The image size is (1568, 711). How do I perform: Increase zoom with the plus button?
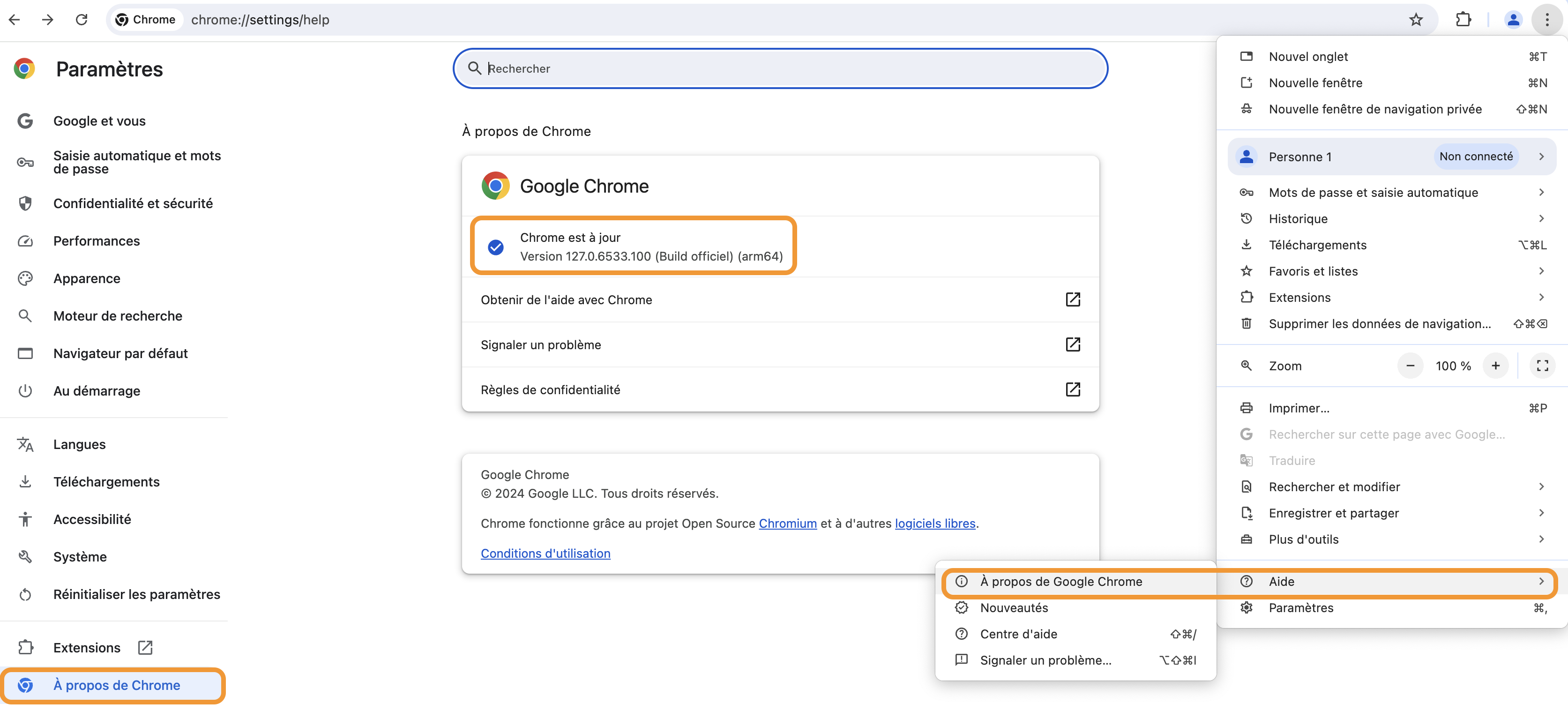tap(1495, 366)
